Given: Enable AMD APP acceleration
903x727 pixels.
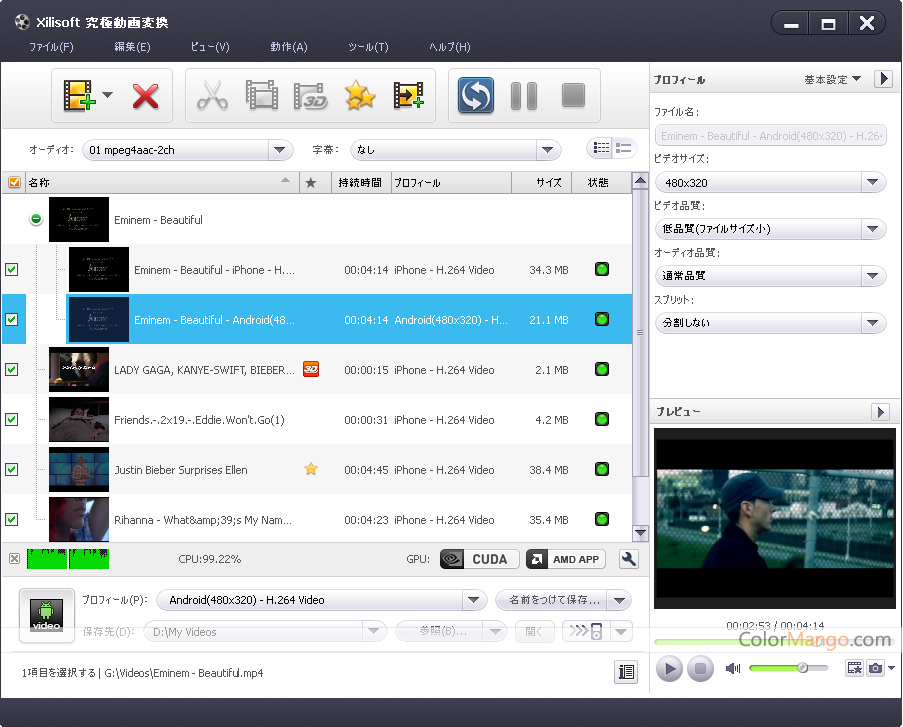Looking at the screenshot, I should tap(566, 559).
